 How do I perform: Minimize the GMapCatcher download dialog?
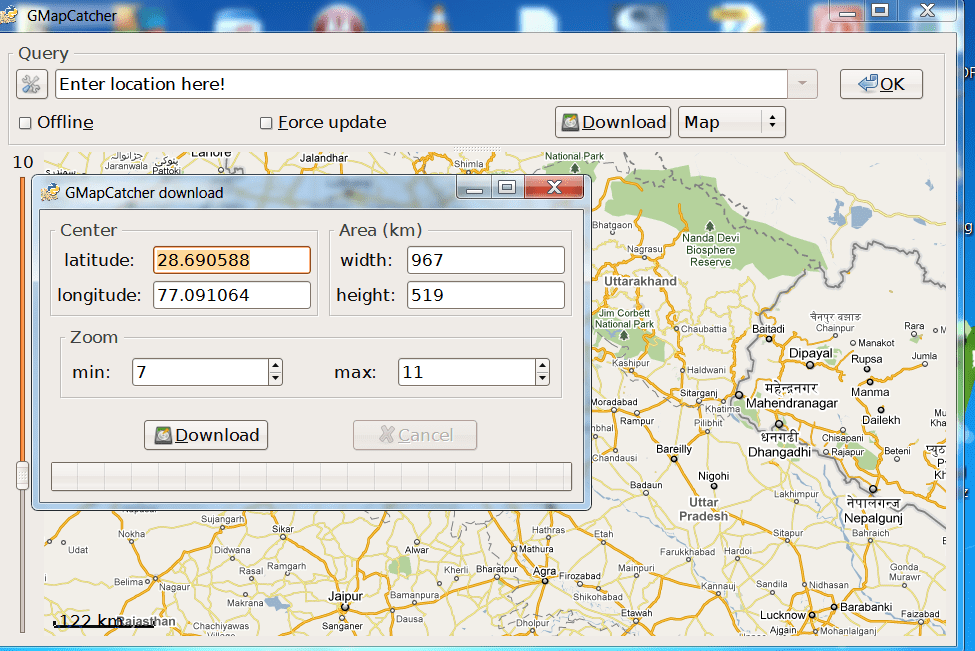(x=474, y=187)
